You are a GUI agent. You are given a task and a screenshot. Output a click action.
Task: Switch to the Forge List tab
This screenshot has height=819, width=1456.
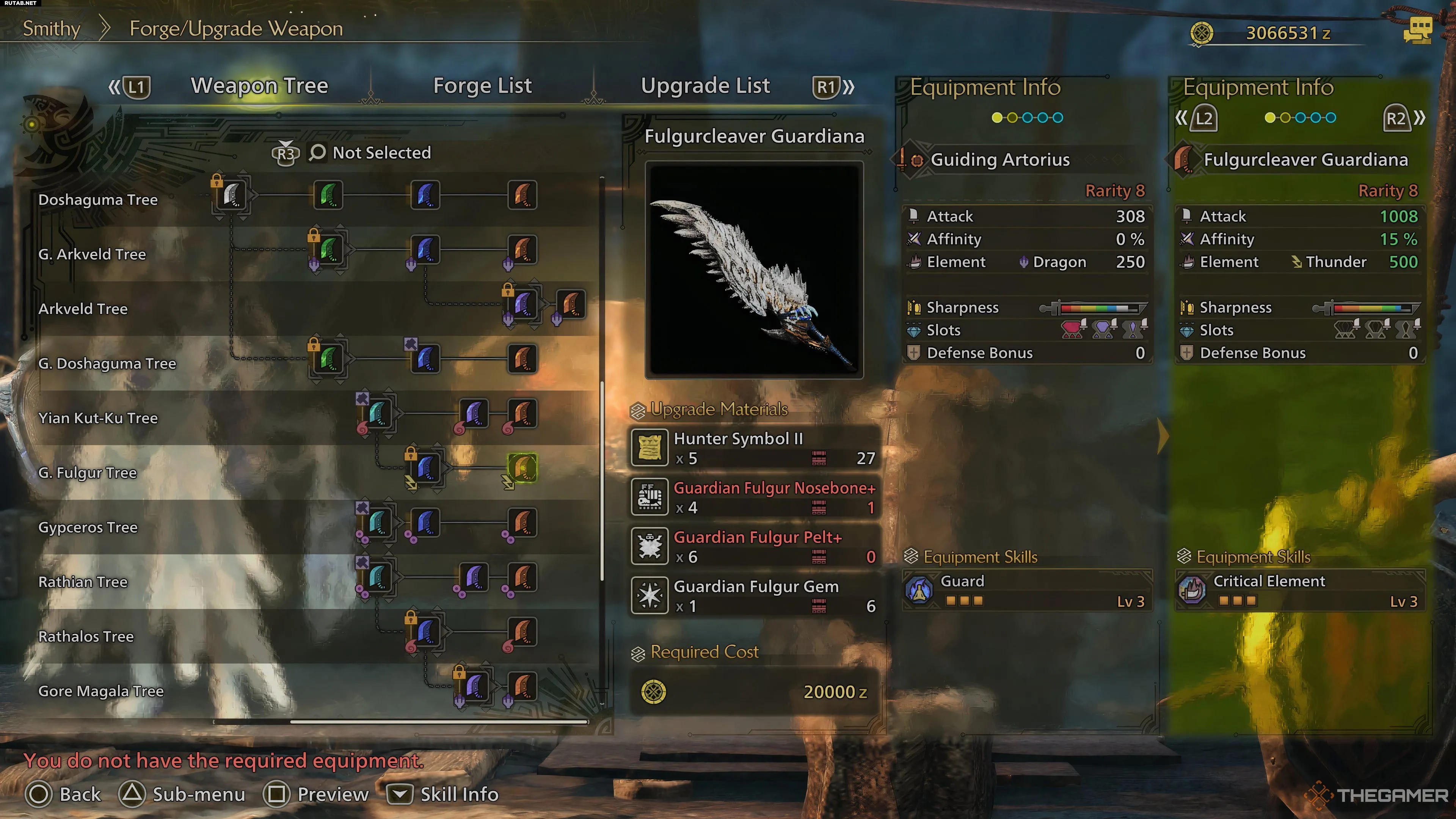[x=482, y=86]
